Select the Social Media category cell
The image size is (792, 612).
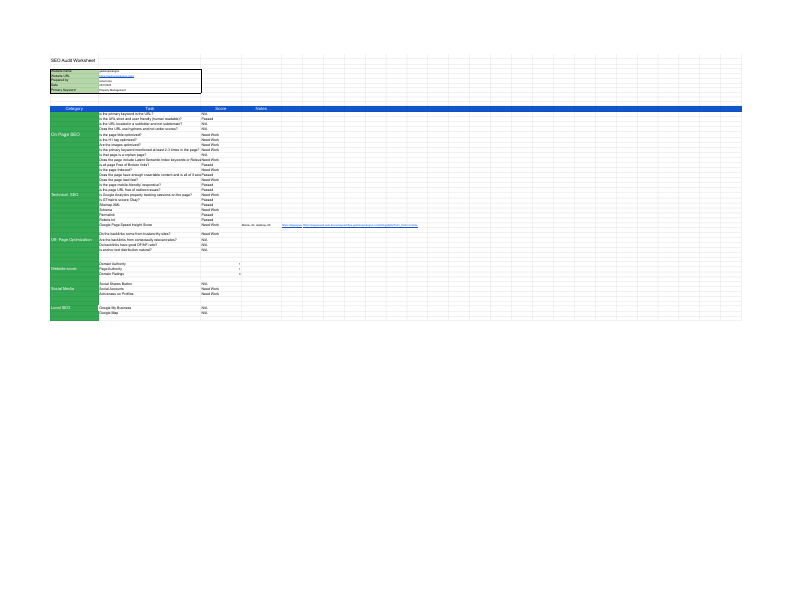tap(74, 289)
